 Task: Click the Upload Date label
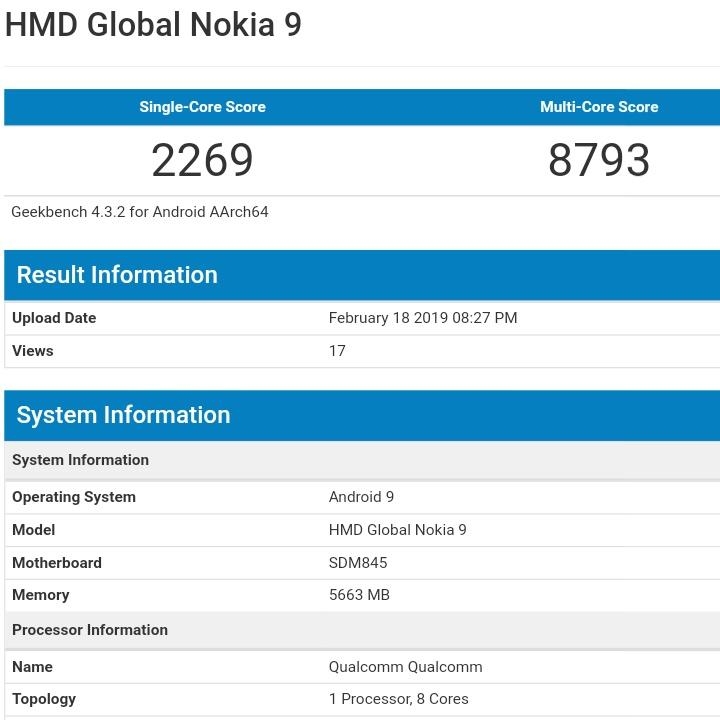(x=54, y=318)
